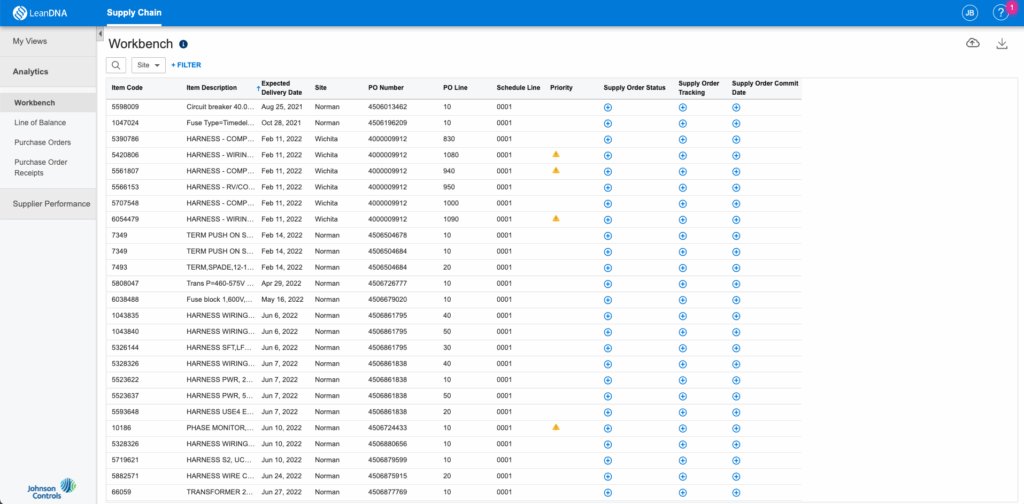Add Supply Order Tracking for item 5598009
Image resolution: width=1024 pixels, height=504 pixels.
(x=682, y=107)
